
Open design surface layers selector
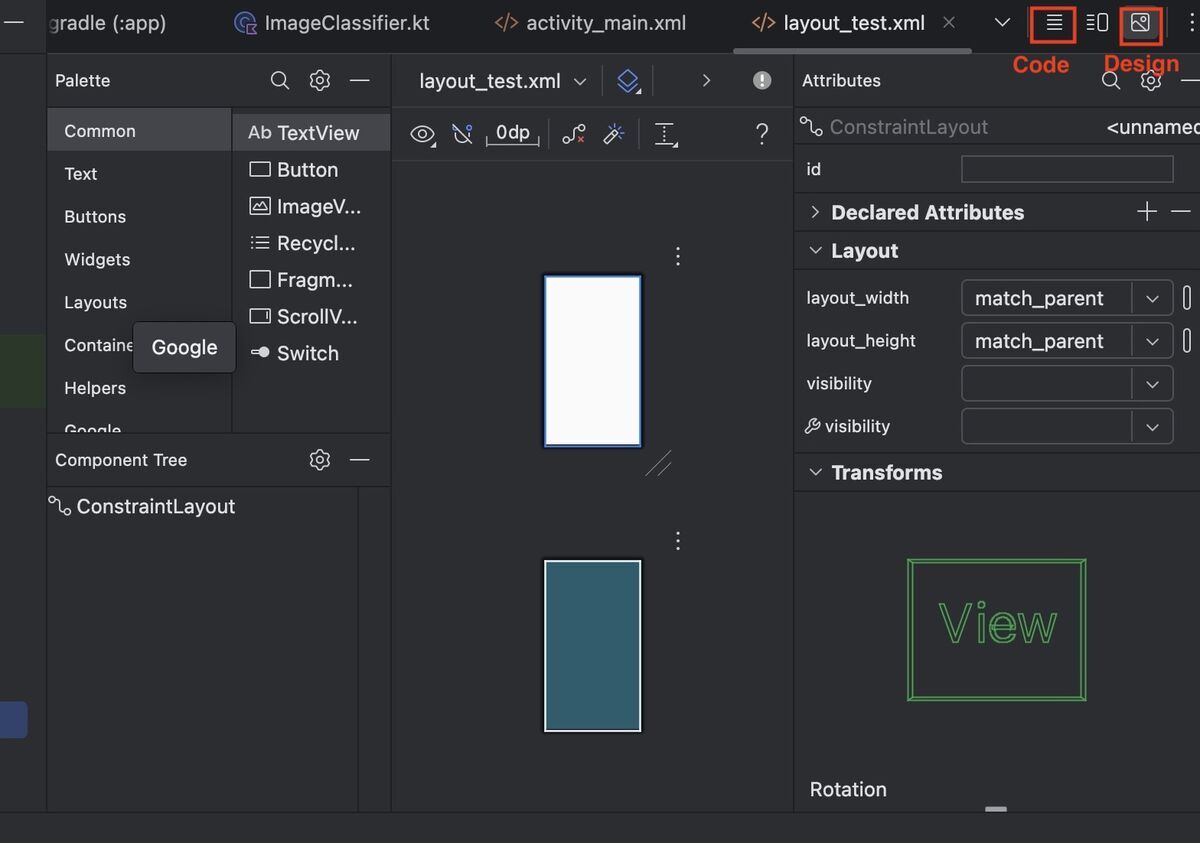(628, 81)
